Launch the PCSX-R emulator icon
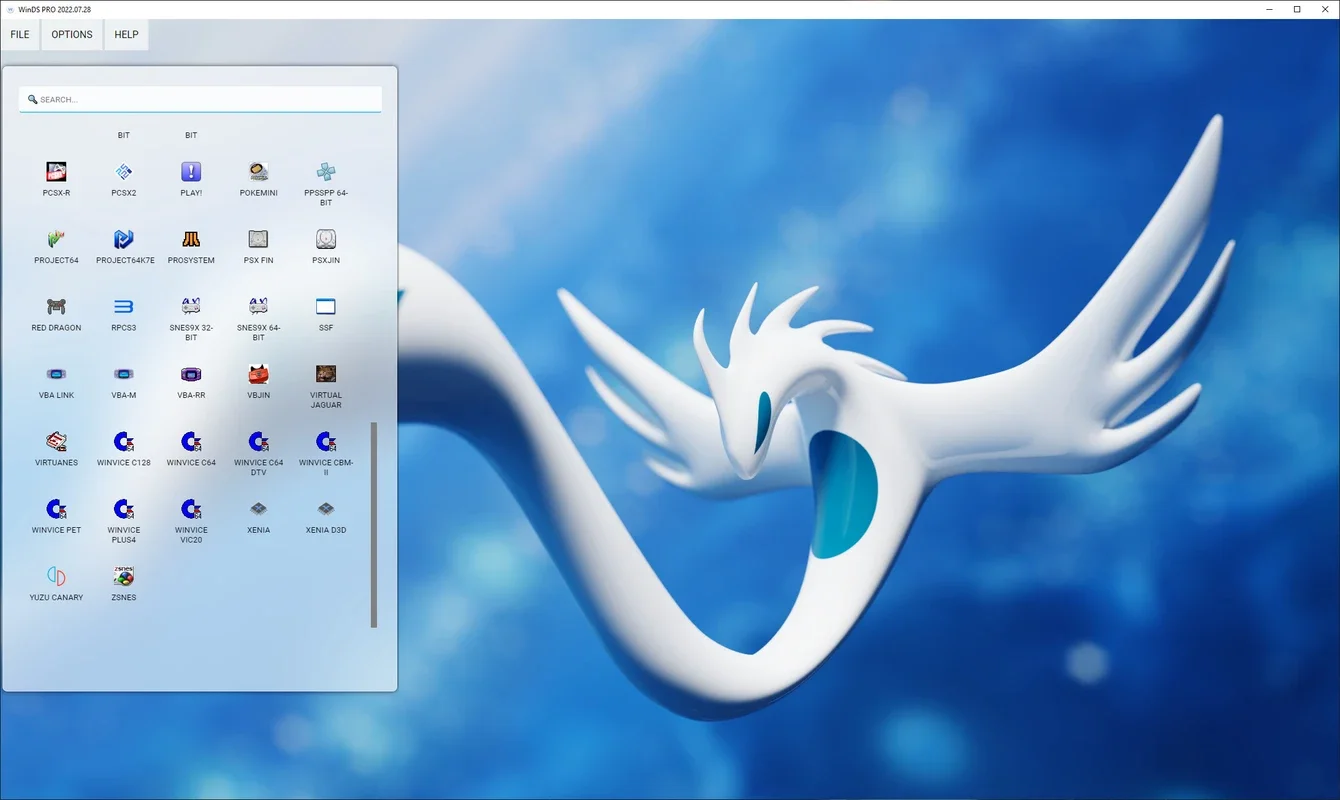 pyautogui.click(x=56, y=172)
